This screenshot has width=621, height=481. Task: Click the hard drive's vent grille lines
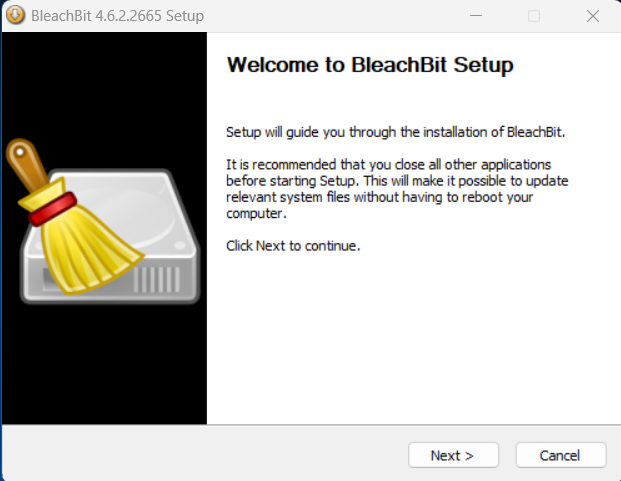[x=157, y=279]
